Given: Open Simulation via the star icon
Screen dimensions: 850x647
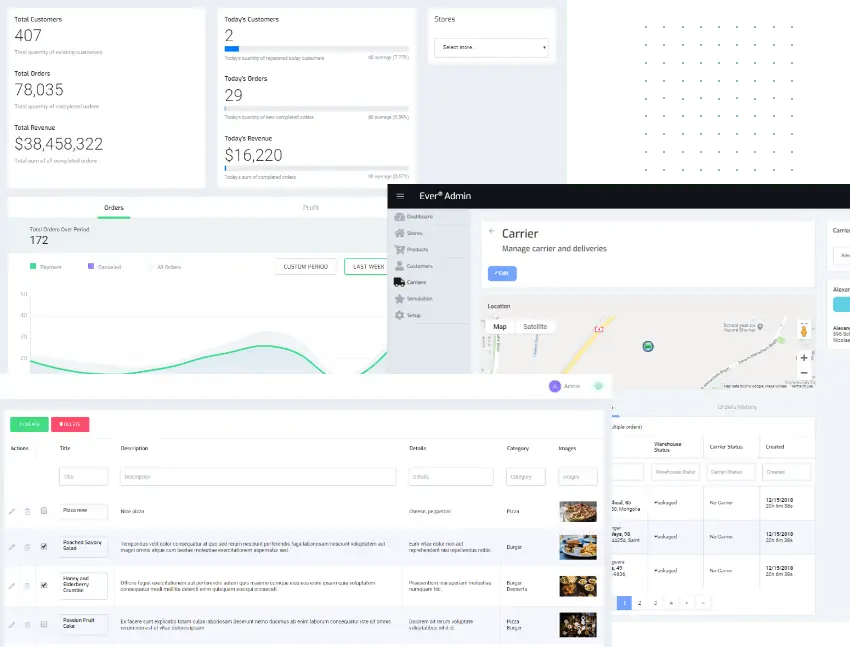Looking at the screenshot, I should 400,298.
